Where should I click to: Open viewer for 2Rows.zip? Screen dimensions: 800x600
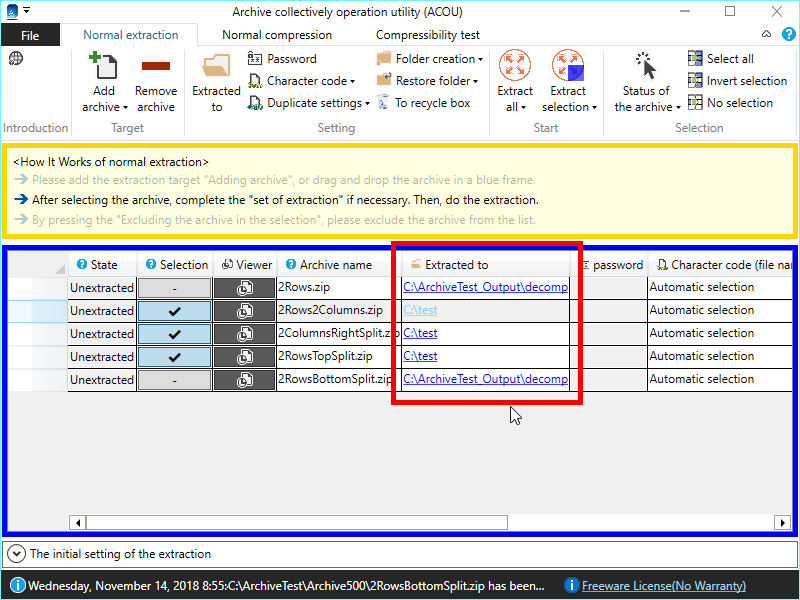pyautogui.click(x=244, y=288)
